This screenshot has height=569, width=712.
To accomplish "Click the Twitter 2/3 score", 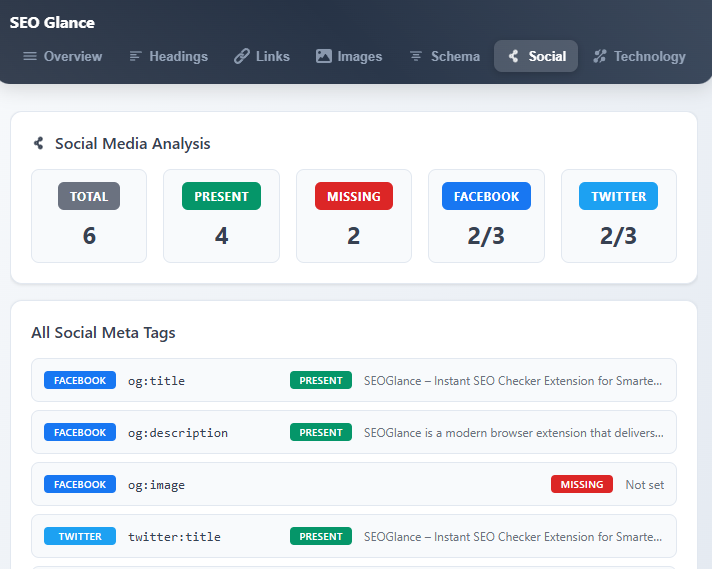I will [x=618, y=236].
